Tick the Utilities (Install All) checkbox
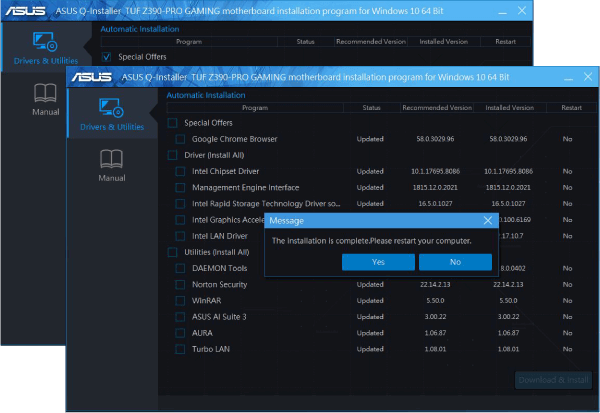The height and width of the screenshot is (413, 600). click(172, 252)
